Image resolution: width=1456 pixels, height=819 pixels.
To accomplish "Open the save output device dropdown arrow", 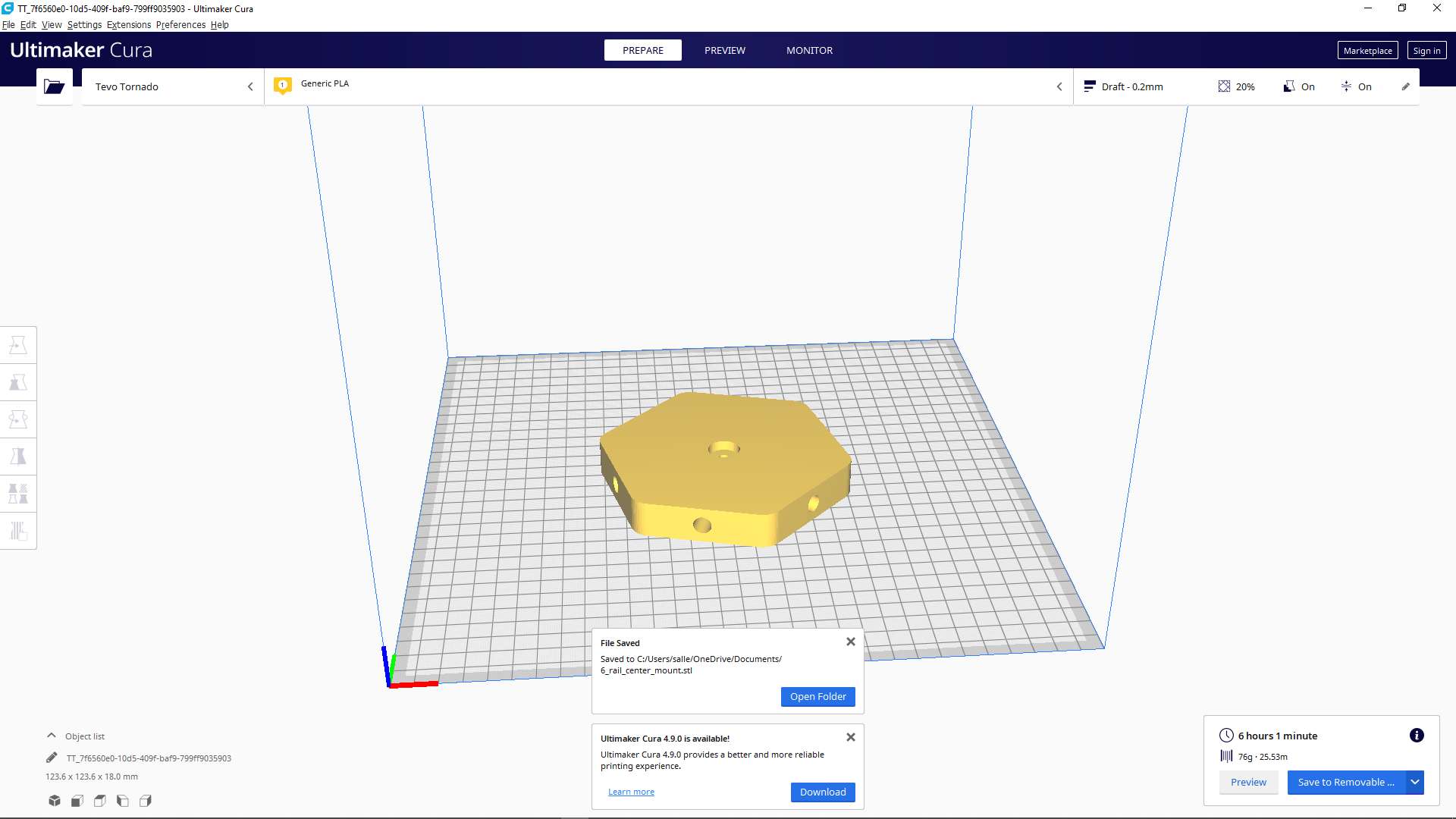I will pos(1415,783).
